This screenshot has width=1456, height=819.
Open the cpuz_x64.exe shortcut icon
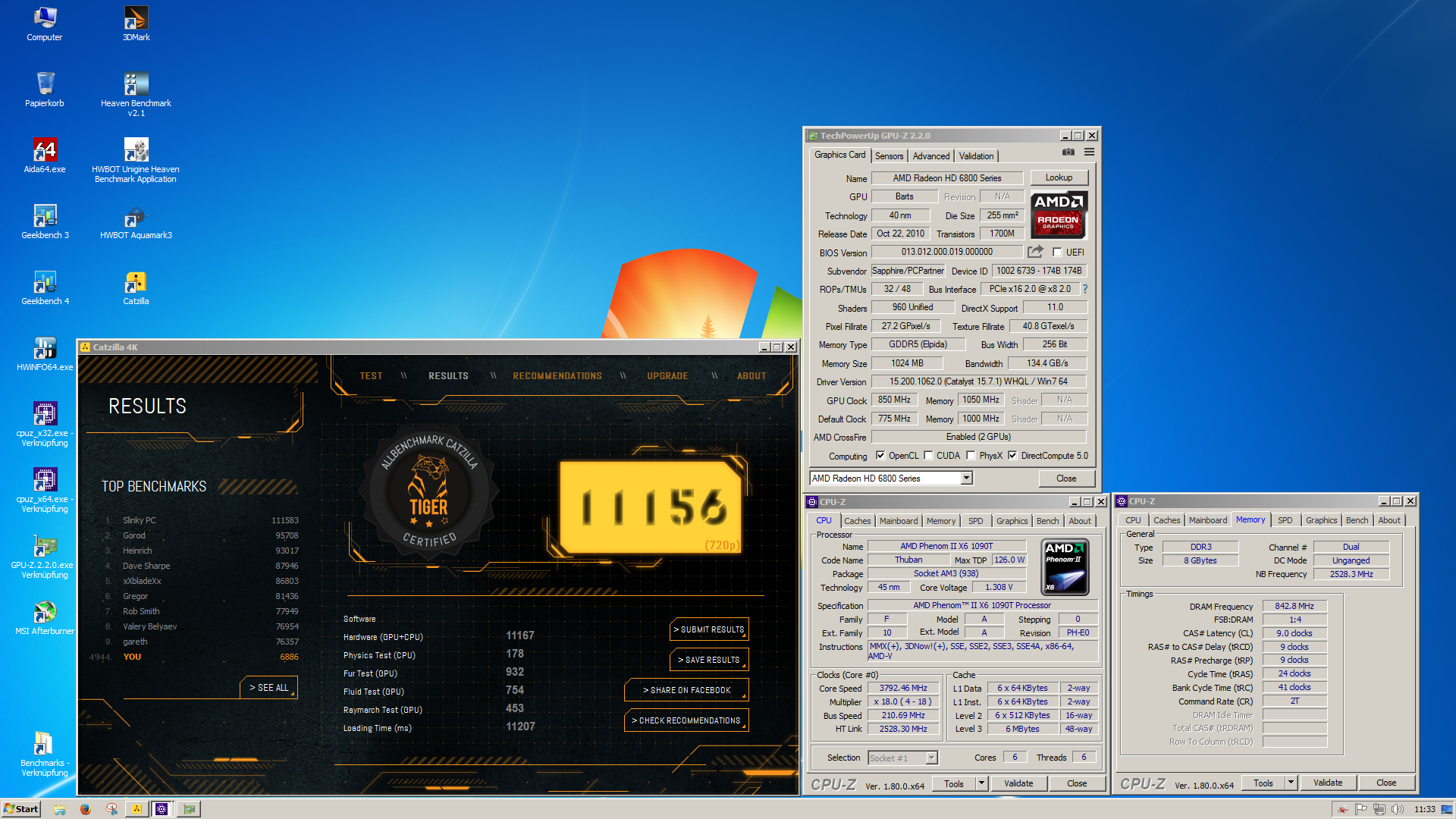(x=45, y=490)
